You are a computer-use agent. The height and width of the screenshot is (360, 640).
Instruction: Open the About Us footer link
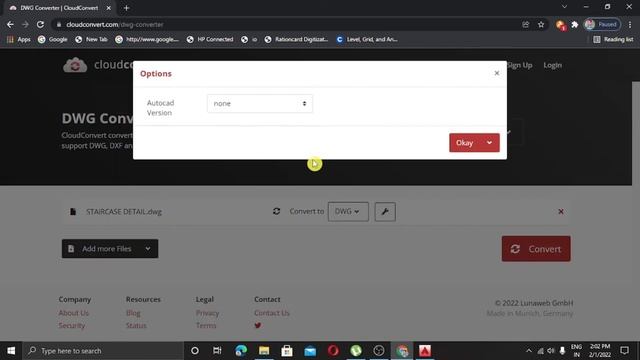click(x=73, y=313)
